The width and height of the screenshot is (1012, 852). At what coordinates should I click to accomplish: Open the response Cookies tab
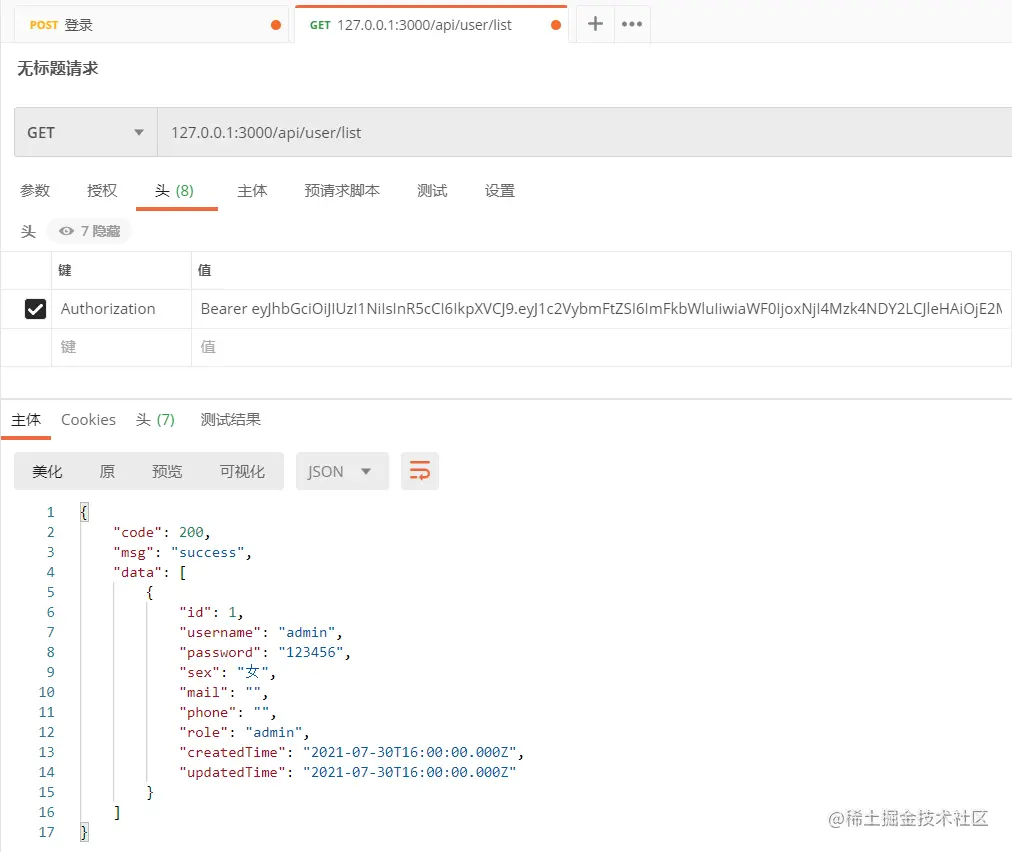click(88, 420)
